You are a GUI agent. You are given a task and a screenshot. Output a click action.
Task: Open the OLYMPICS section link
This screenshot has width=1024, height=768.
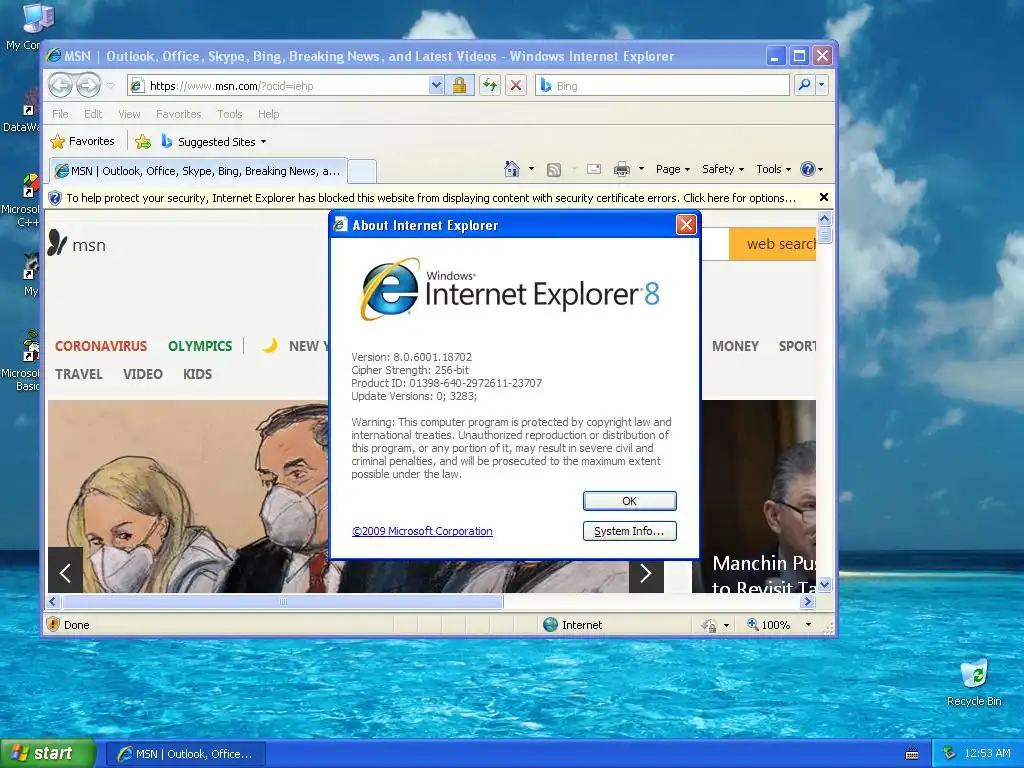(x=200, y=346)
